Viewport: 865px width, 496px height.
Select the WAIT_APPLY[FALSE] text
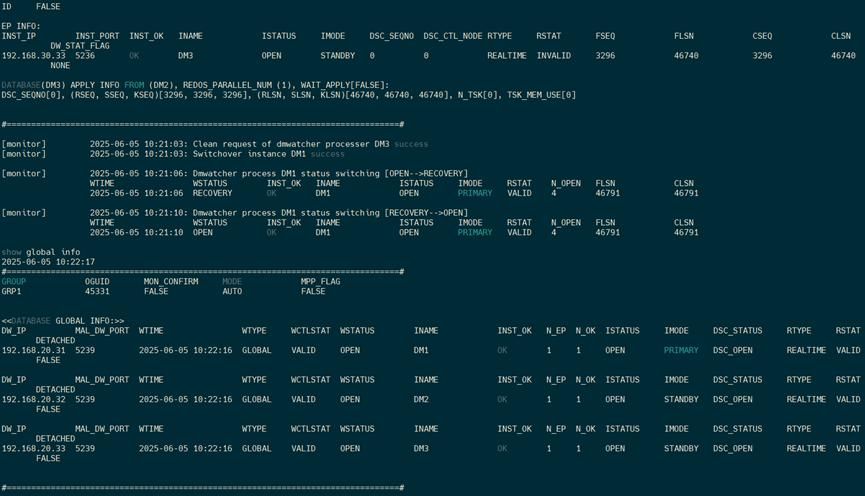[x=344, y=85]
